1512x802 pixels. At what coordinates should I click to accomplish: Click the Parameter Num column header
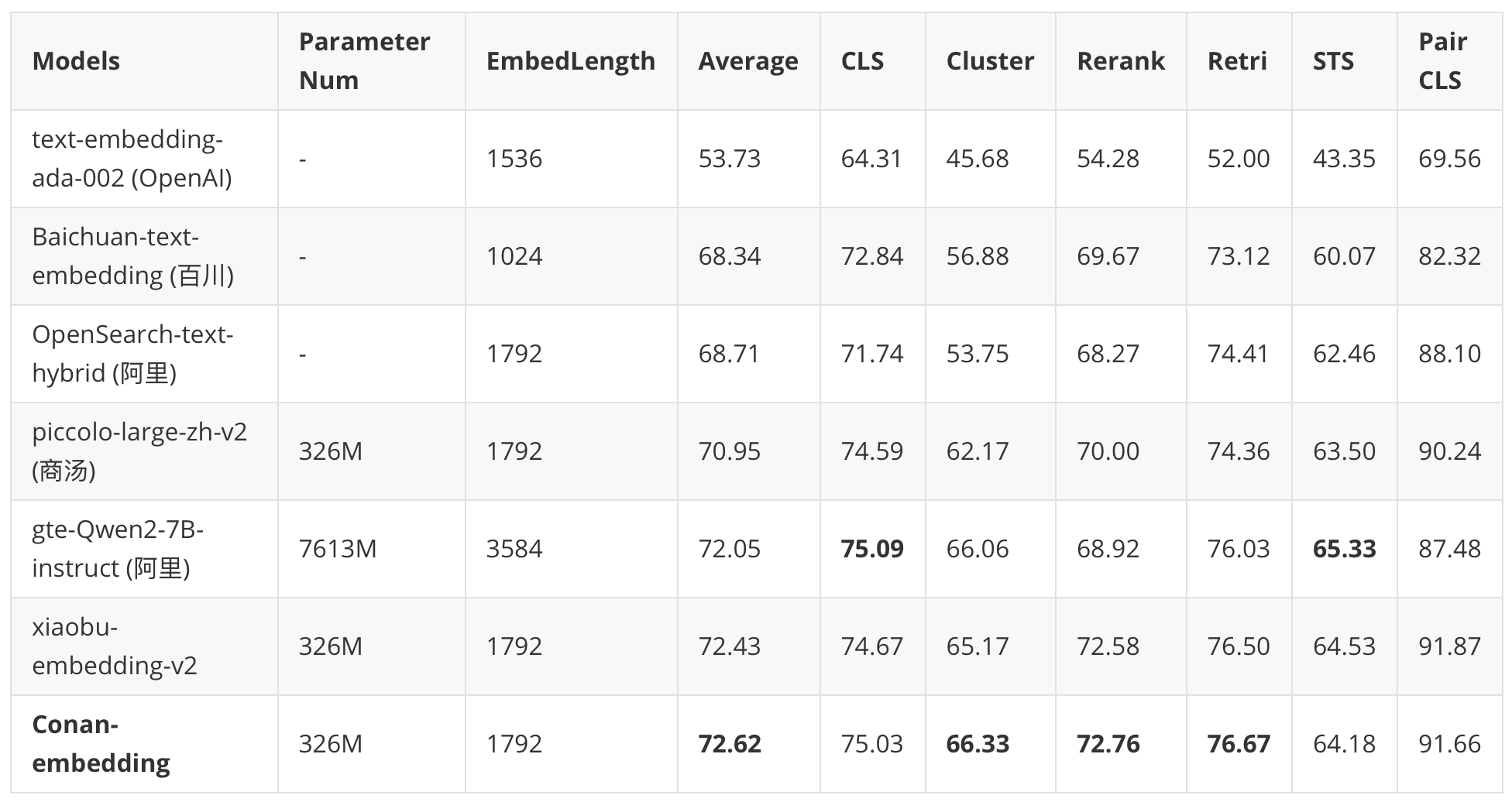coord(364,61)
